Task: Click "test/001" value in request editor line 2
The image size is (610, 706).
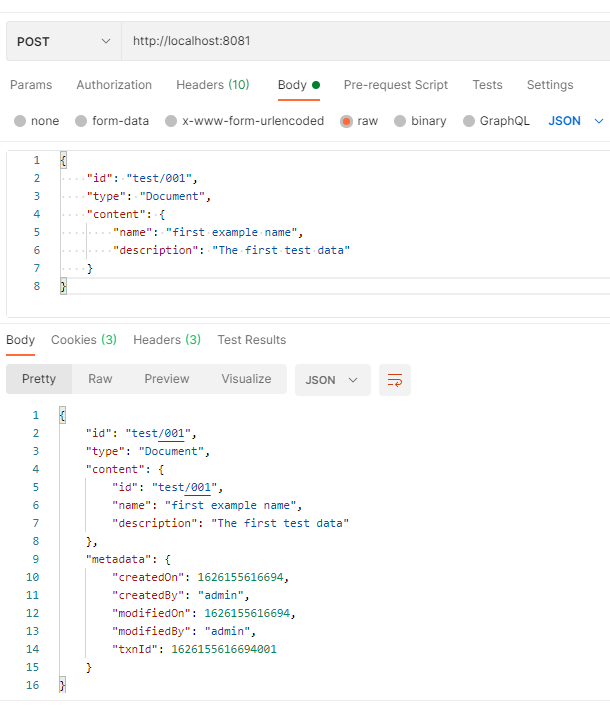Action: coord(159,178)
